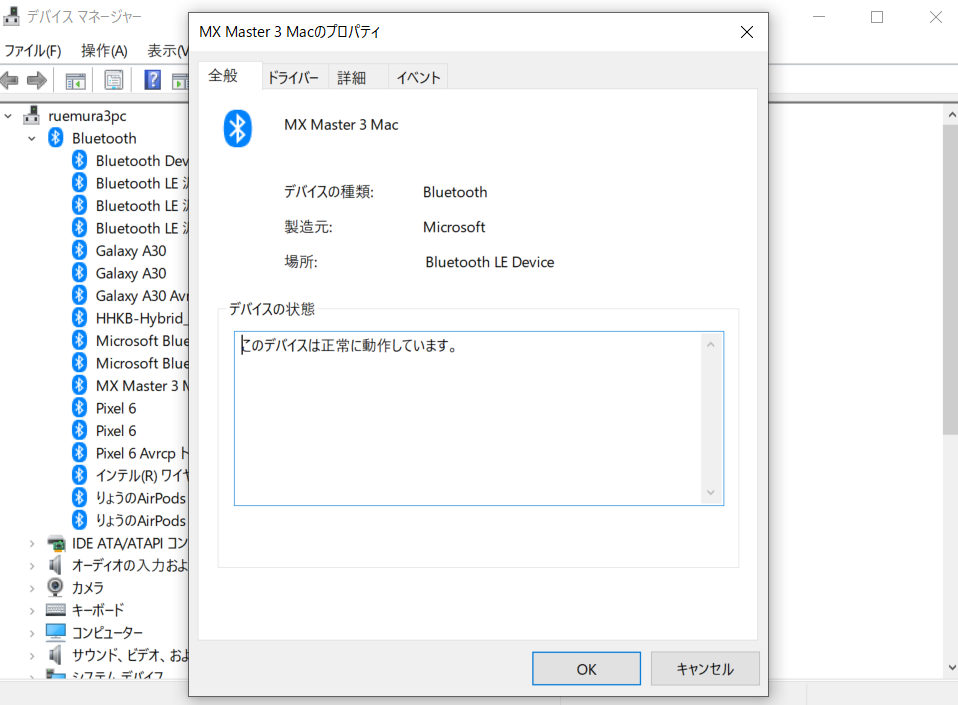Select the キーボード tree item label

click(x=98, y=610)
